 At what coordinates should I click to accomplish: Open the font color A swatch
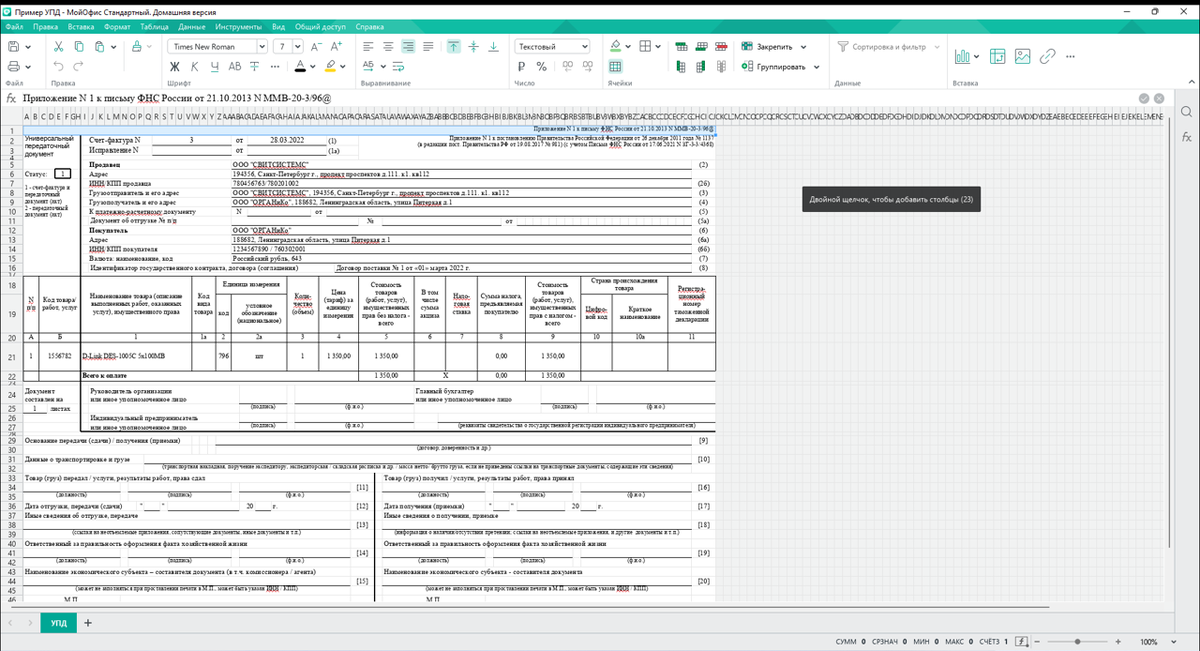[300, 66]
